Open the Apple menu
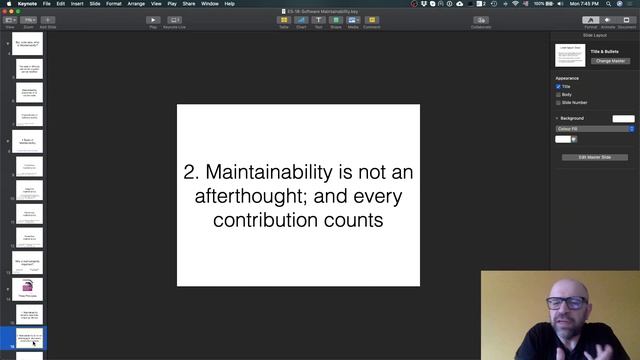This screenshot has height=360, width=640. (x=9, y=4)
